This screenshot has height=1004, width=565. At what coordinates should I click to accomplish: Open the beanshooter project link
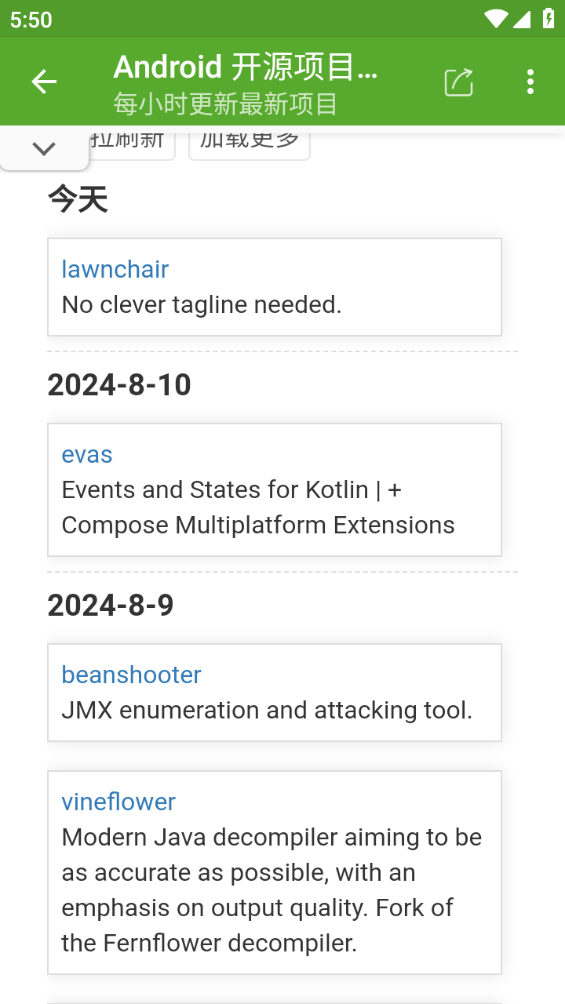[131, 675]
